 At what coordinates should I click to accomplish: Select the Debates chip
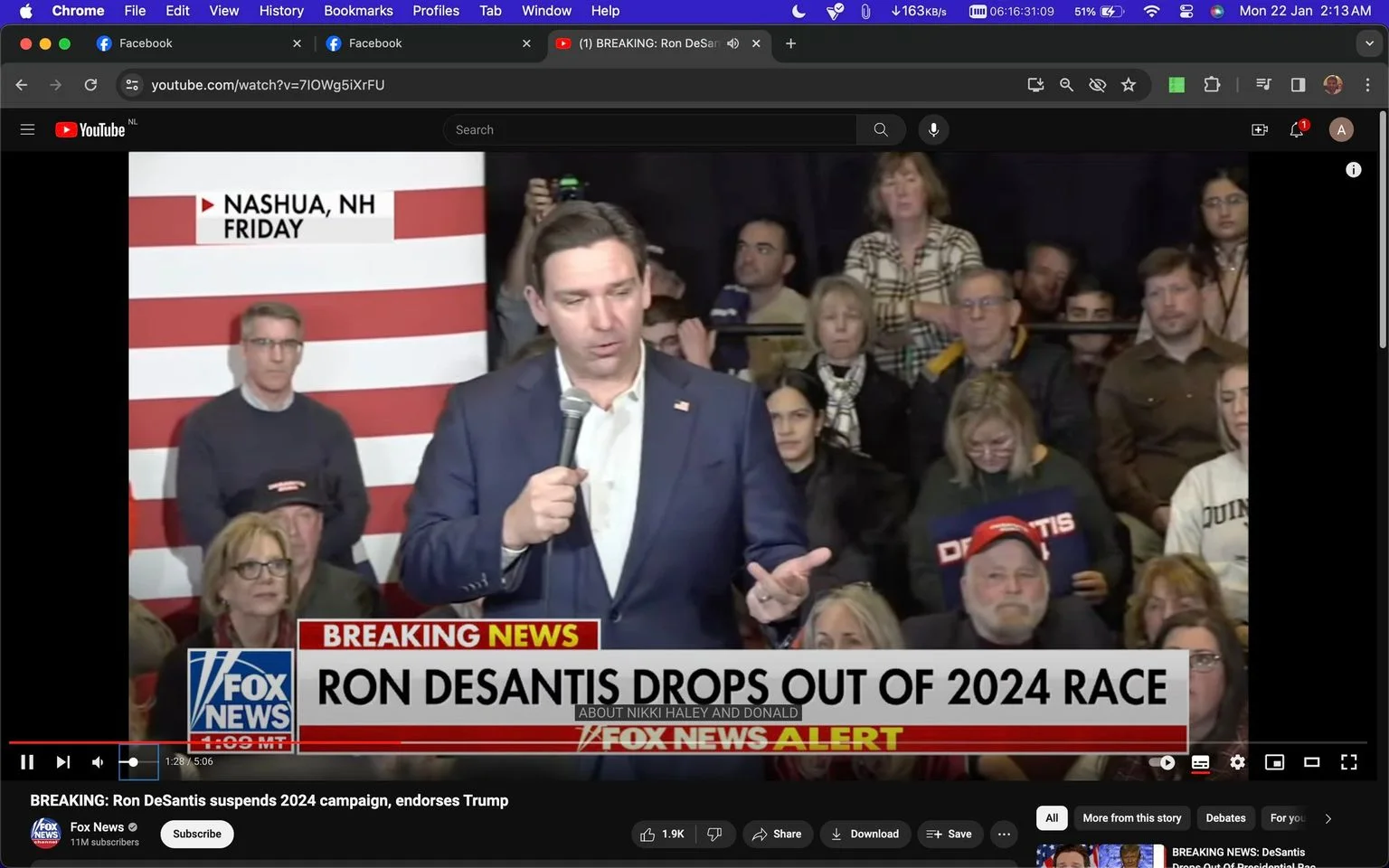(x=1225, y=817)
